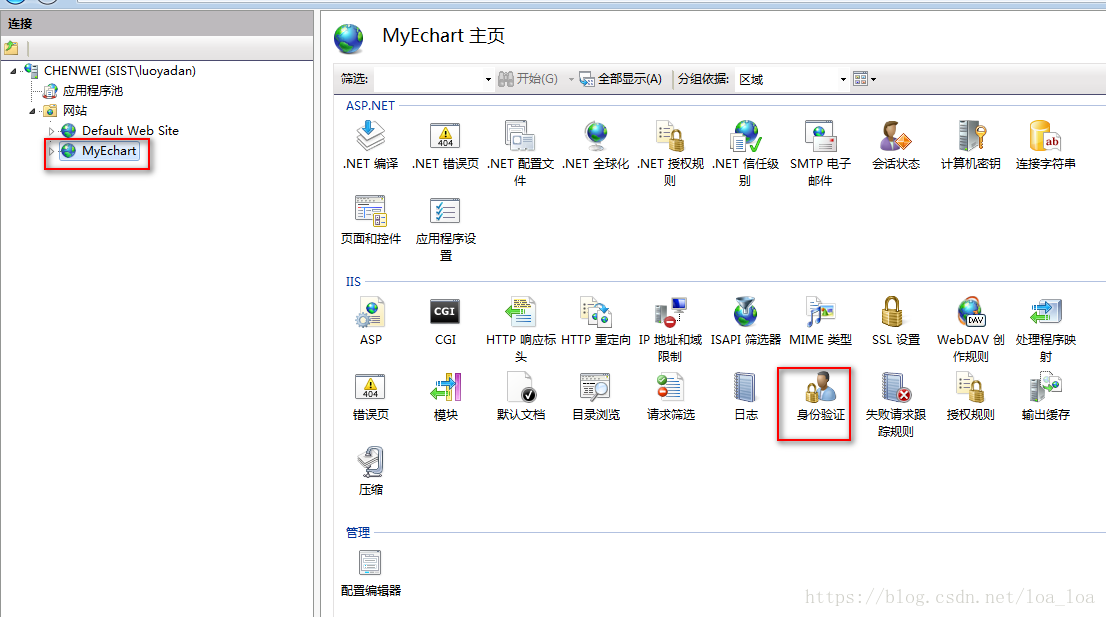Open the CGI feature
1106x617 pixels.
[x=445, y=322]
